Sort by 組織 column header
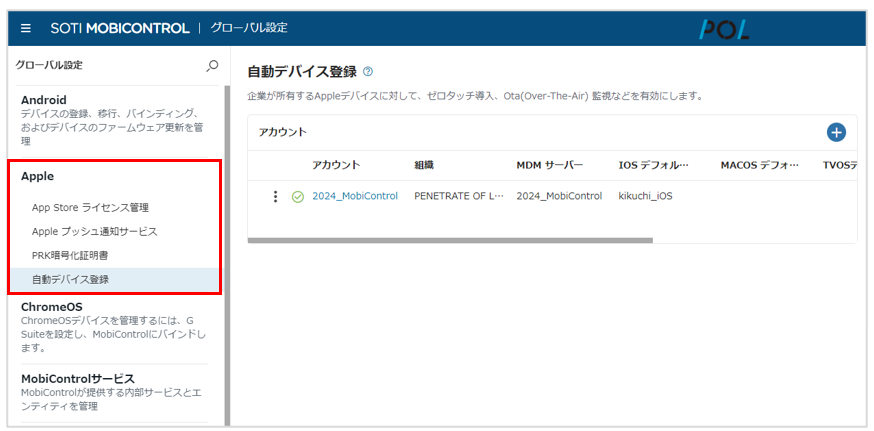This screenshot has height=431, width=874. [x=424, y=165]
